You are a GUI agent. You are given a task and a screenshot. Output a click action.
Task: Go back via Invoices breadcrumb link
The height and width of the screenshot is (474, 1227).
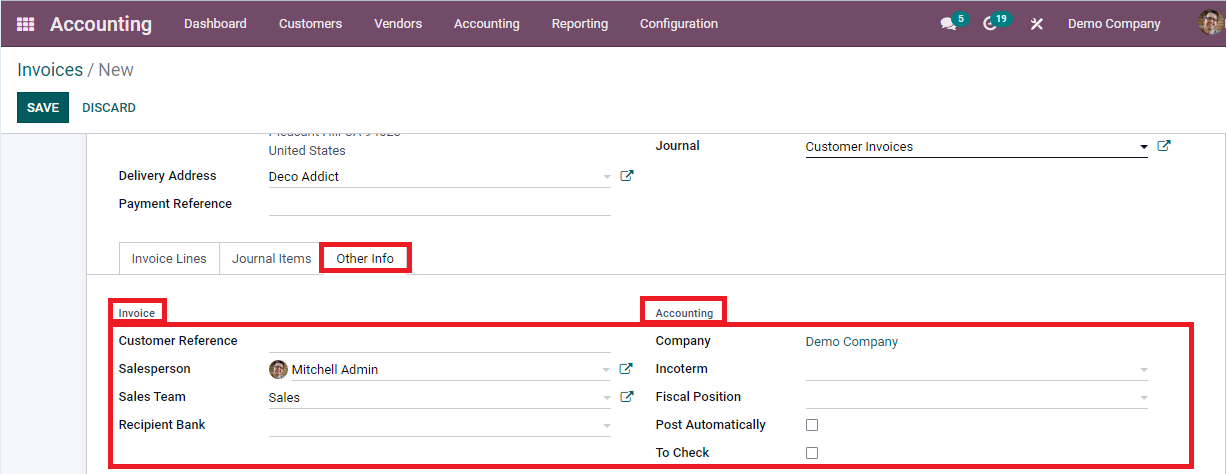(50, 70)
